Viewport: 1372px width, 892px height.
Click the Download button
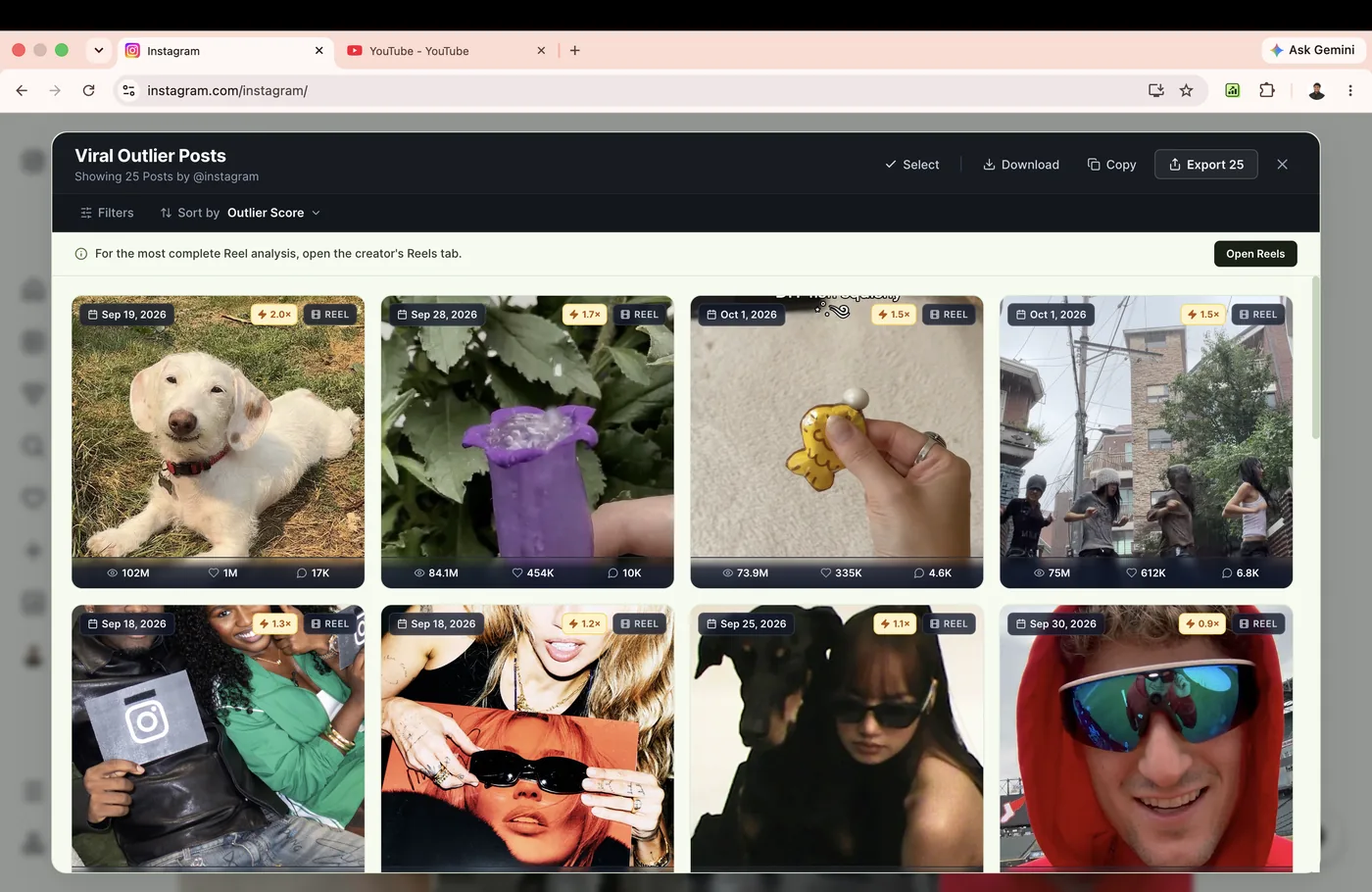click(1021, 165)
